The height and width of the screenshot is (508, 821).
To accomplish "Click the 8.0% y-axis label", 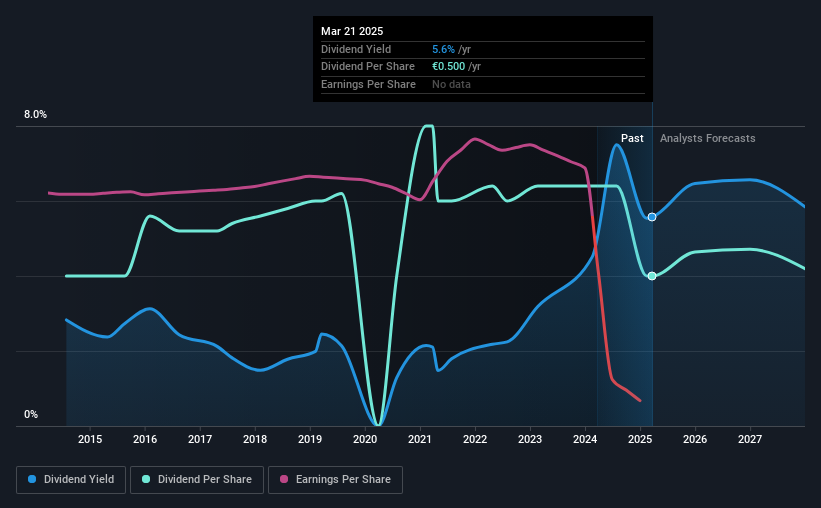I will [x=35, y=115].
